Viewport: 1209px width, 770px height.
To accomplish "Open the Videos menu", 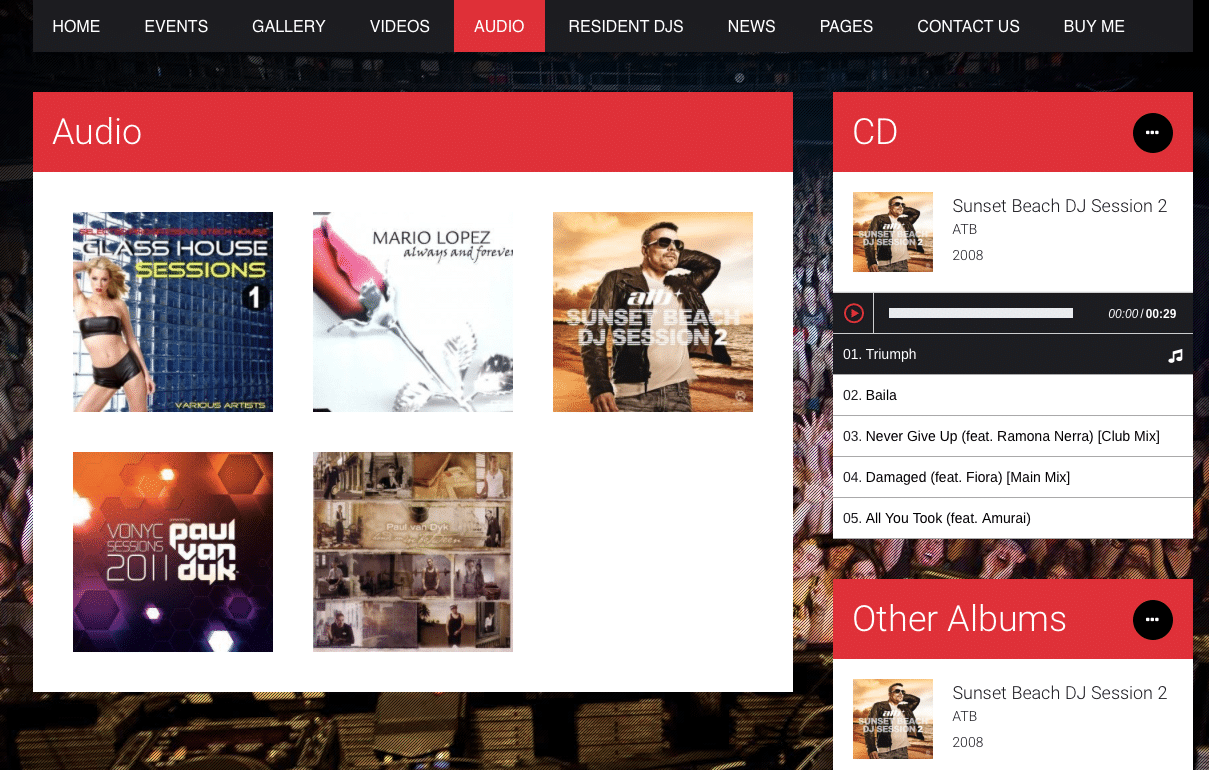I will coord(400,26).
